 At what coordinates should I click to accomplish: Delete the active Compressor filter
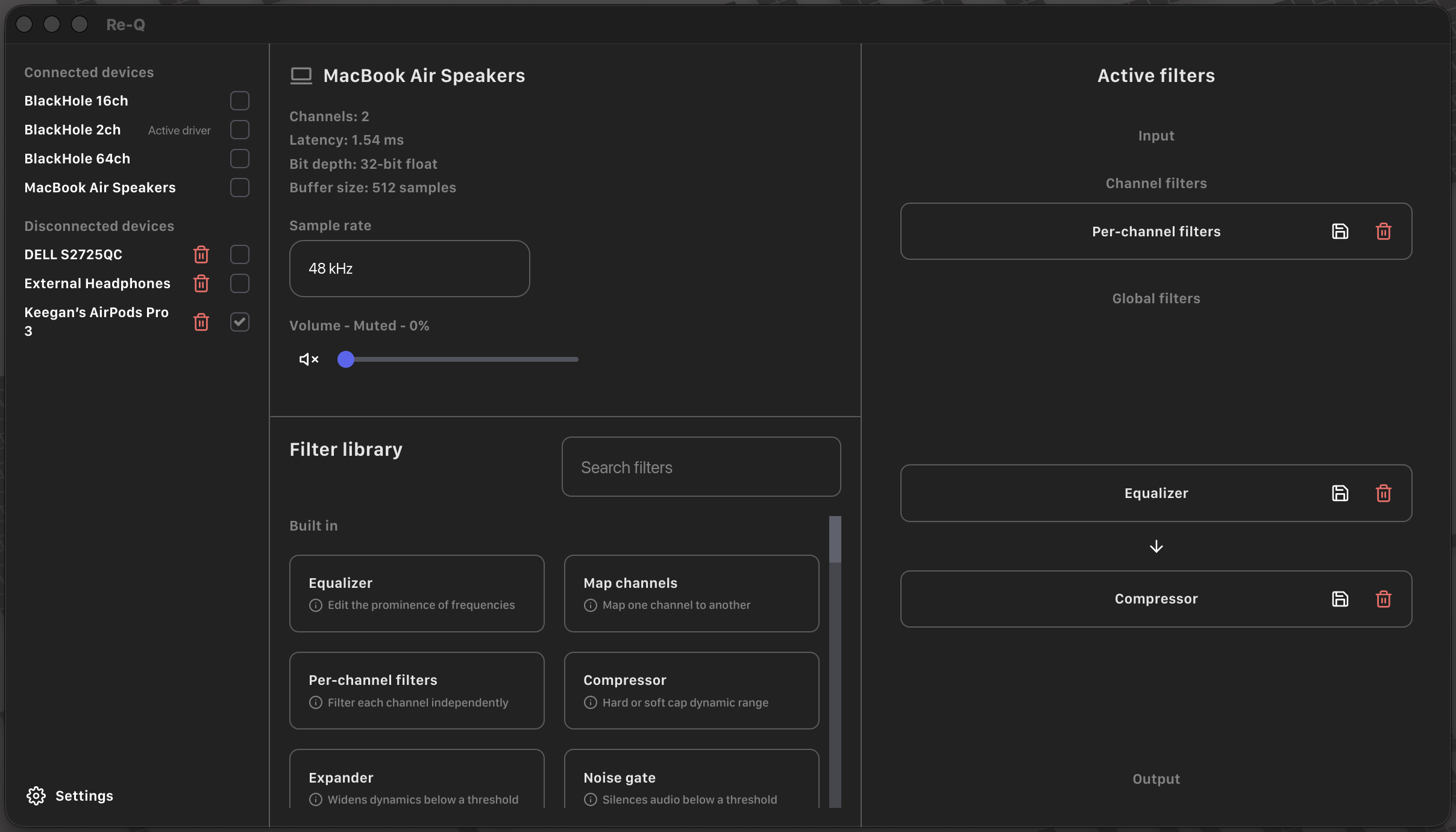coord(1384,599)
